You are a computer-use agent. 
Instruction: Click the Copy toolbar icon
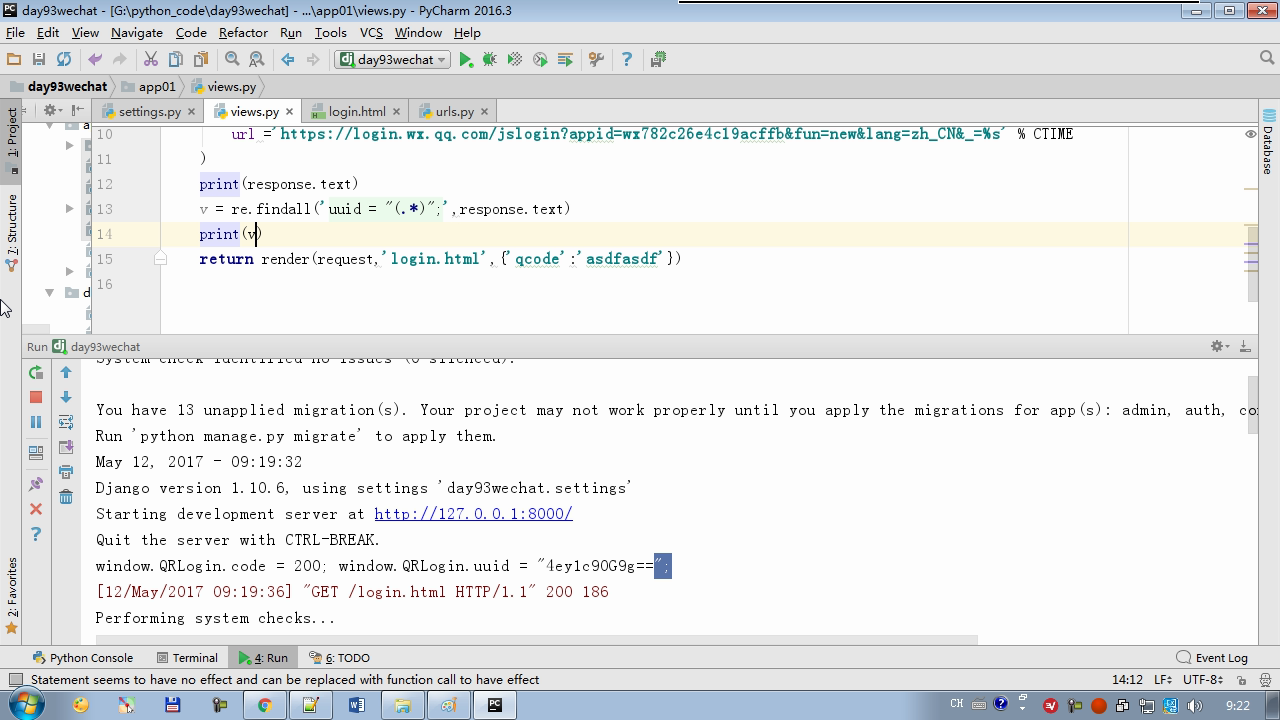(176, 60)
